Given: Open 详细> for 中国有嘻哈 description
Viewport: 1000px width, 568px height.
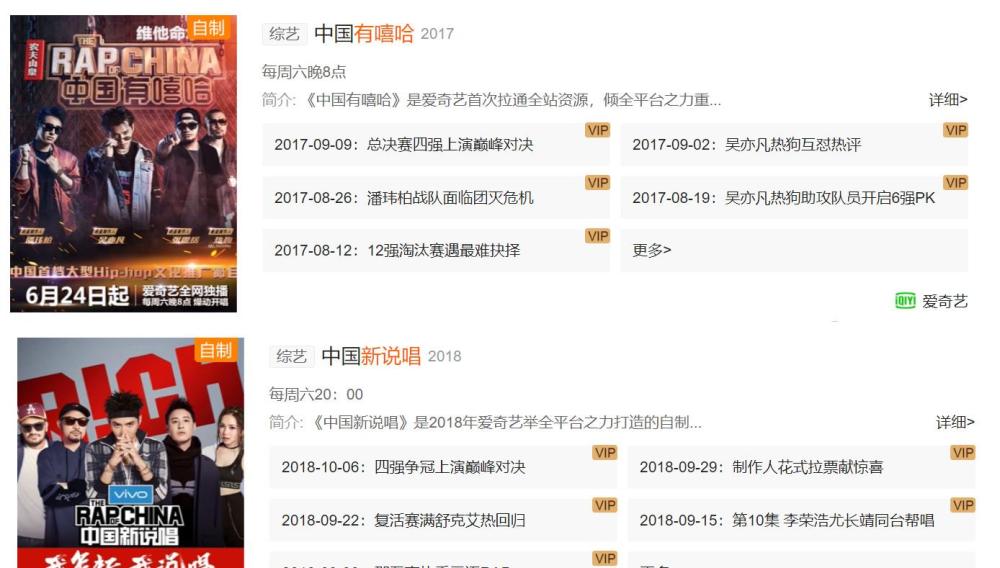Looking at the screenshot, I should (948, 99).
